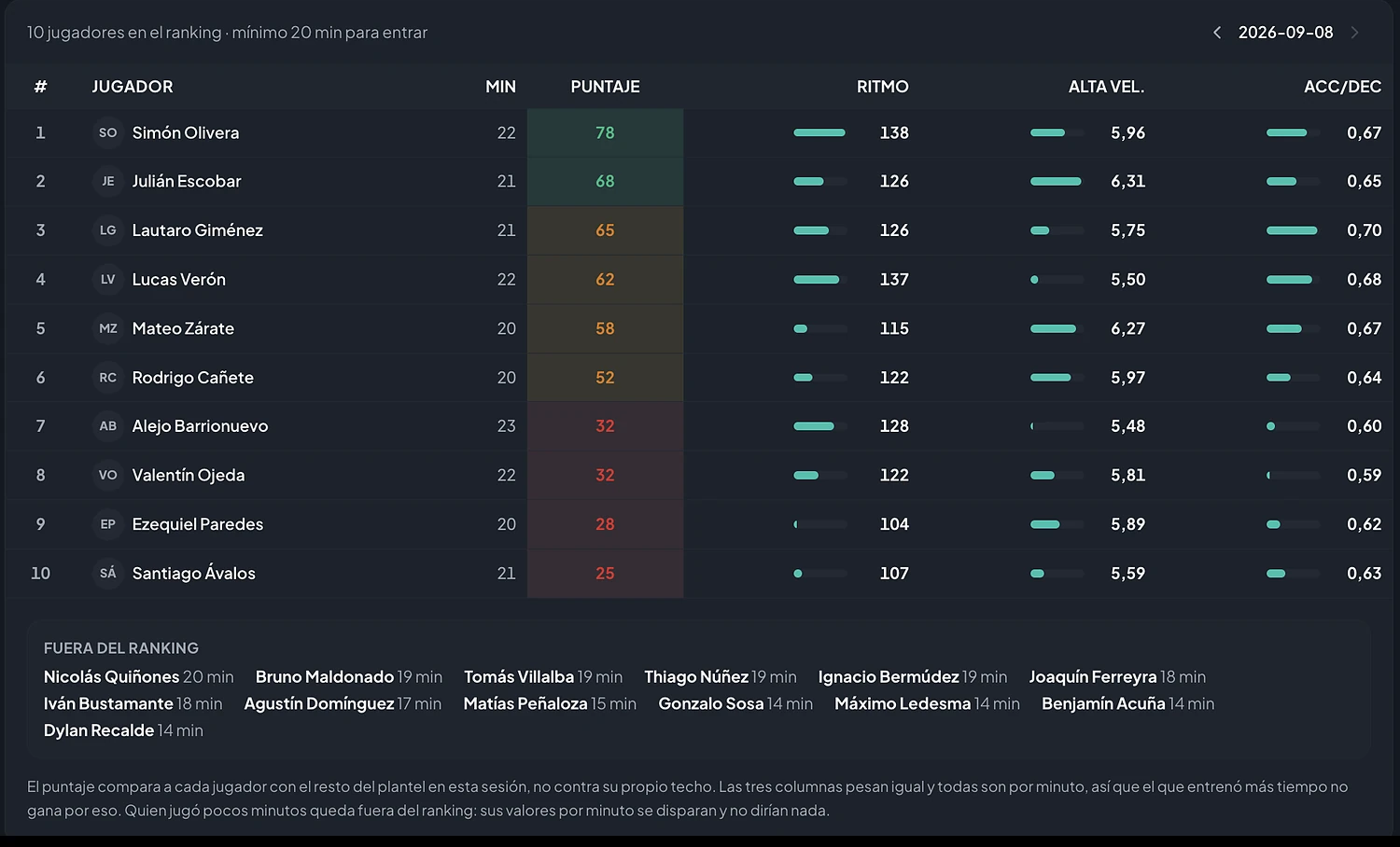The height and width of the screenshot is (847, 1400).
Task: Click Ezequiel Paredes's acc/dec bar
Action: tap(1294, 524)
